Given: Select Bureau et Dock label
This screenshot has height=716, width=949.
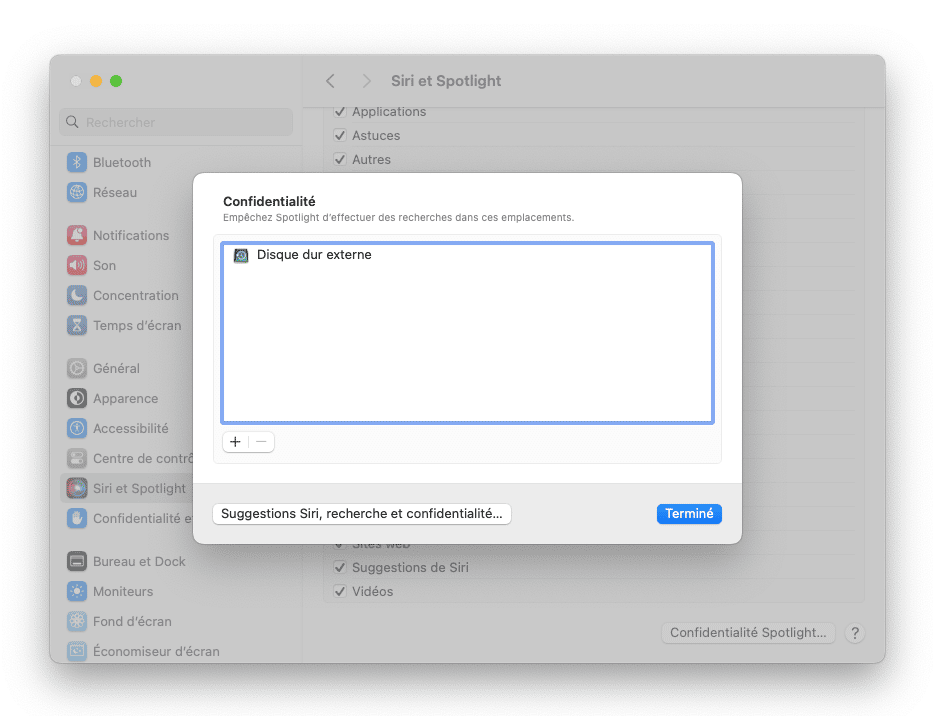Looking at the screenshot, I should click(139, 561).
